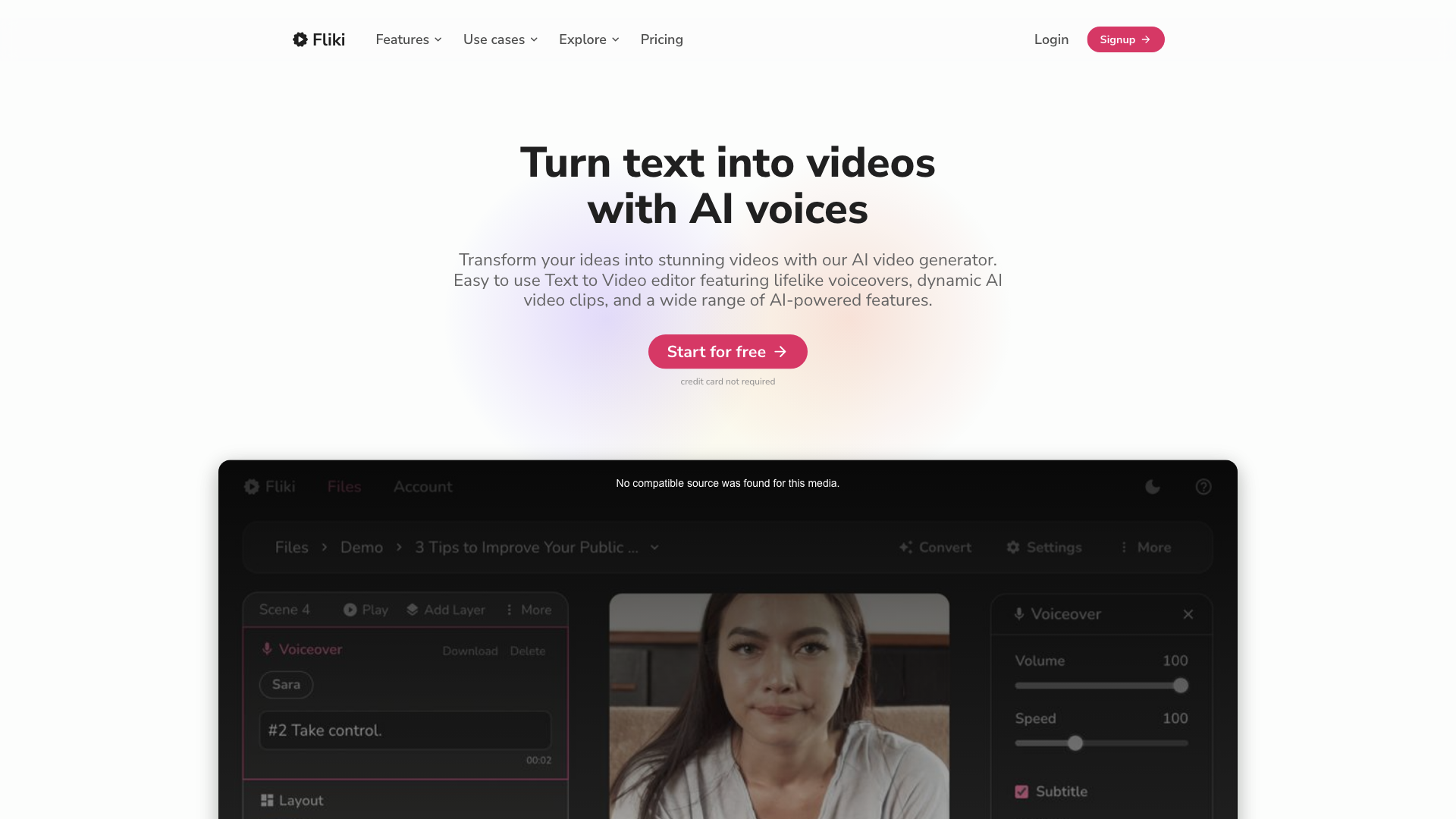Select the Account tab in editor nav
The width and height of the screenshot is (1456, 819).
click(422, 486)
